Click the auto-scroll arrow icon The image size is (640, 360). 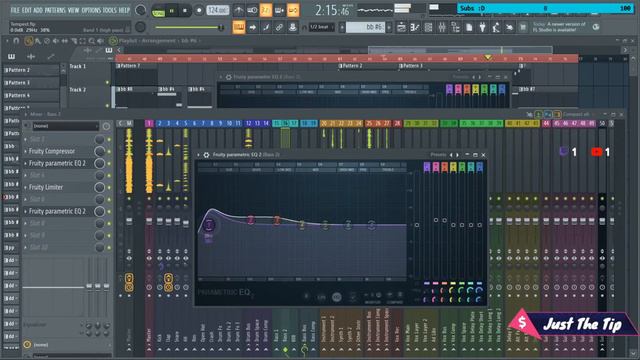click(253, 27)
